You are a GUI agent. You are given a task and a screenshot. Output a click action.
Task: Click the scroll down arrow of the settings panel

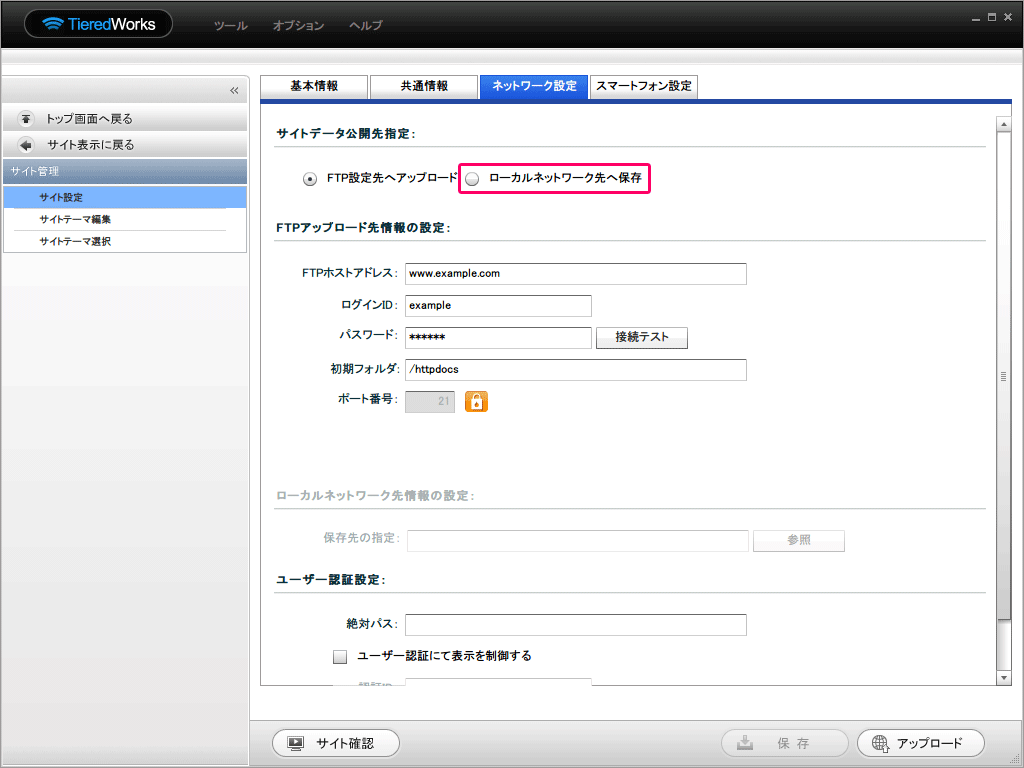click(1004, 678)
